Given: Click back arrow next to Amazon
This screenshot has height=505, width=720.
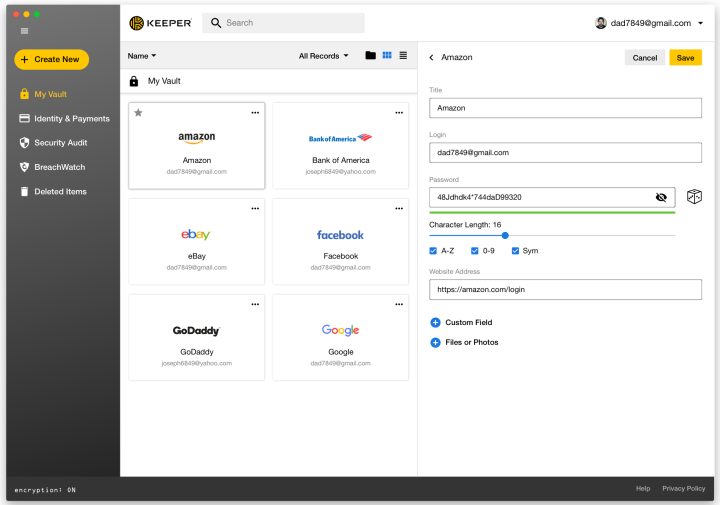Looking at the screenshot, I should point(431,57).
